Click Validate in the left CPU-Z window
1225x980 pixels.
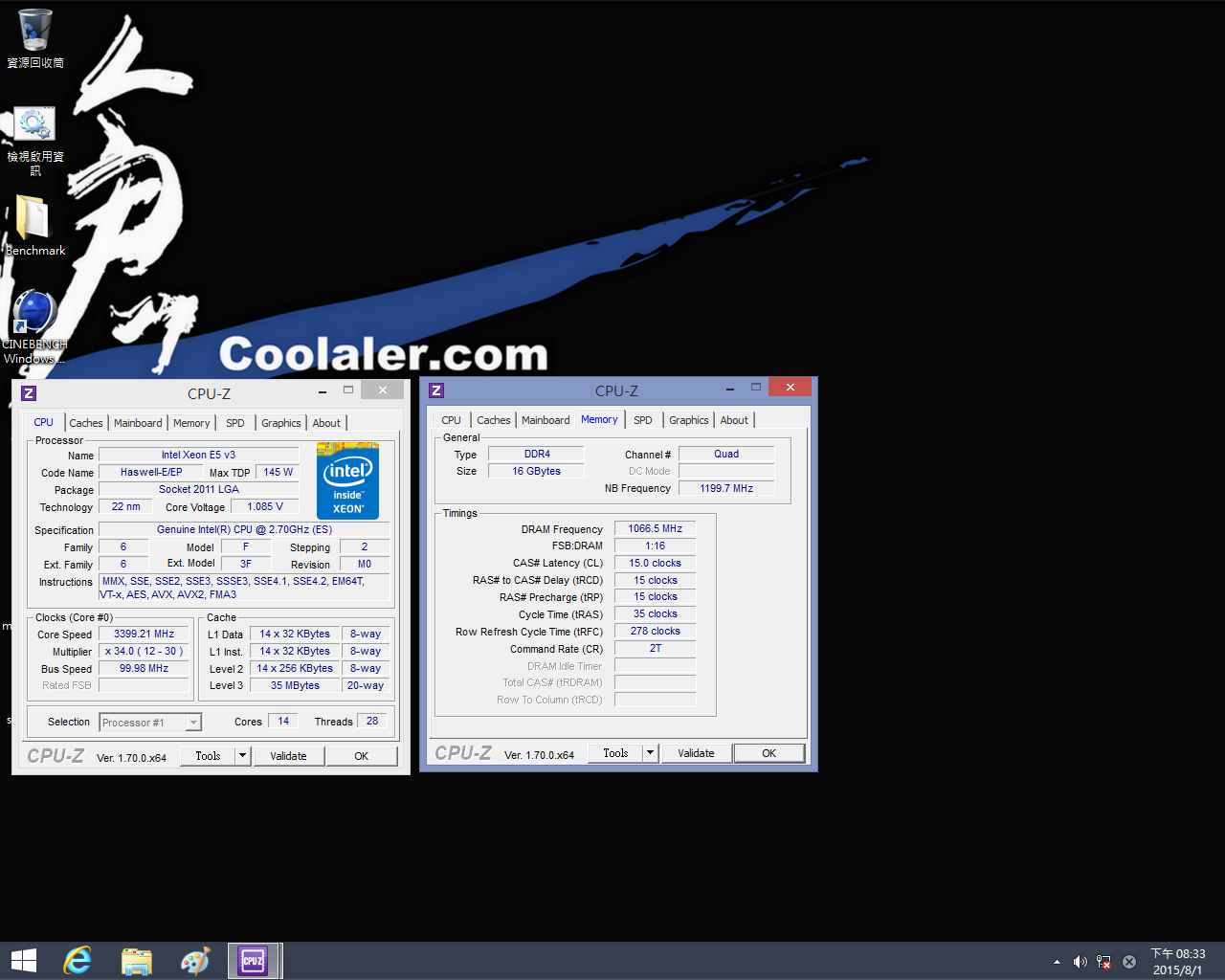tap(288, 756)
